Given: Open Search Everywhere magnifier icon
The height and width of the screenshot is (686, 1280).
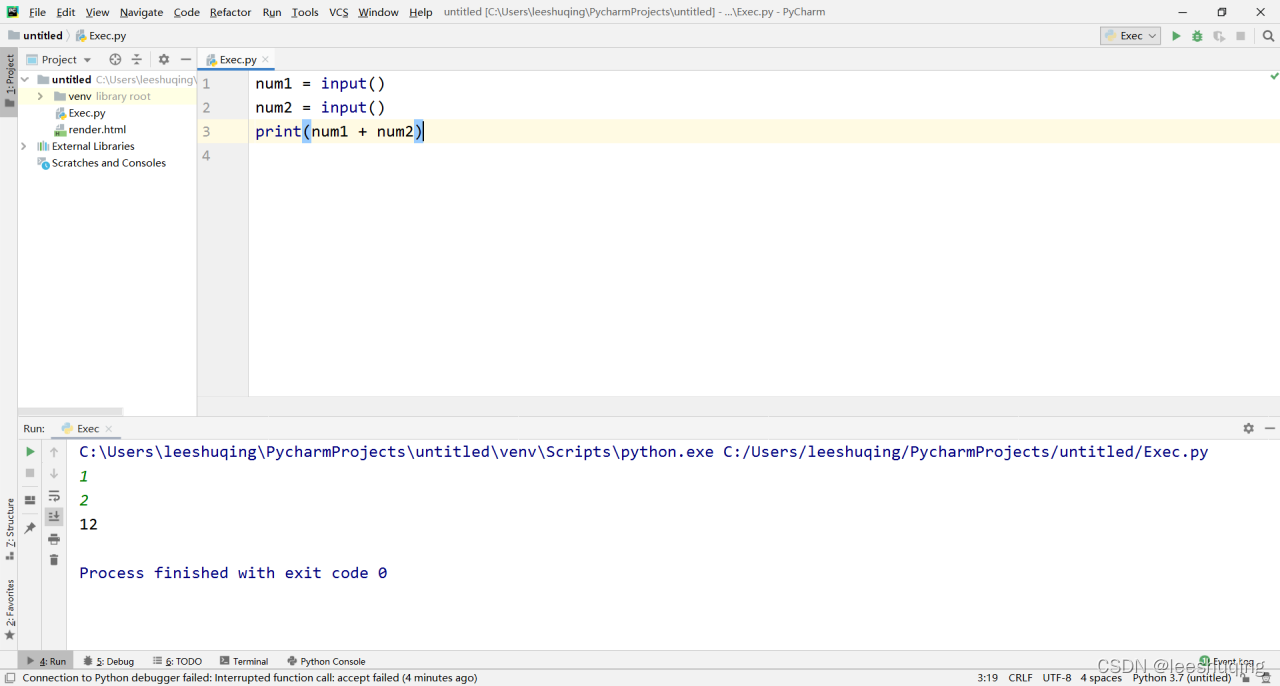Looking at the screenshot, I should (1268, 36).
